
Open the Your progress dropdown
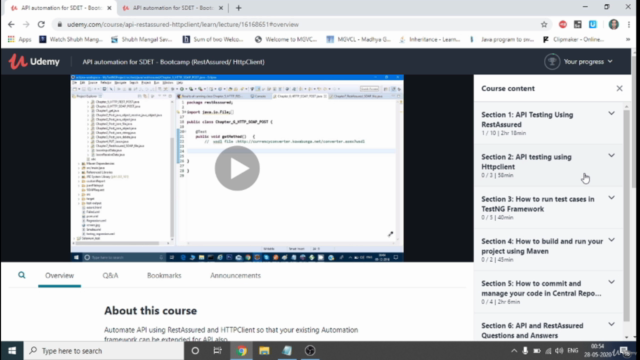[x=588, y=62]
